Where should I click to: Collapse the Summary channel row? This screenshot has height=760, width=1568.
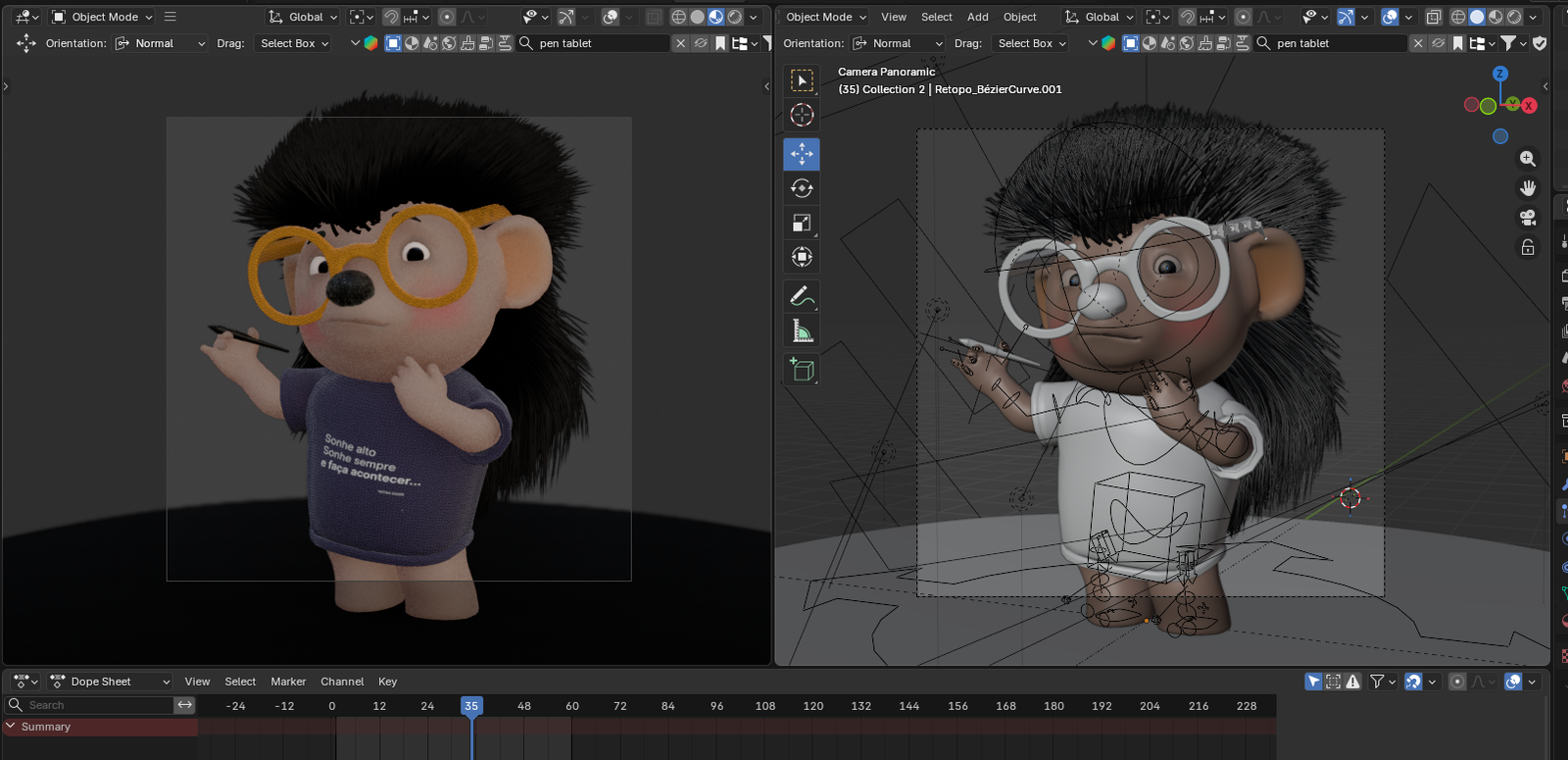(x=11, y=727)
